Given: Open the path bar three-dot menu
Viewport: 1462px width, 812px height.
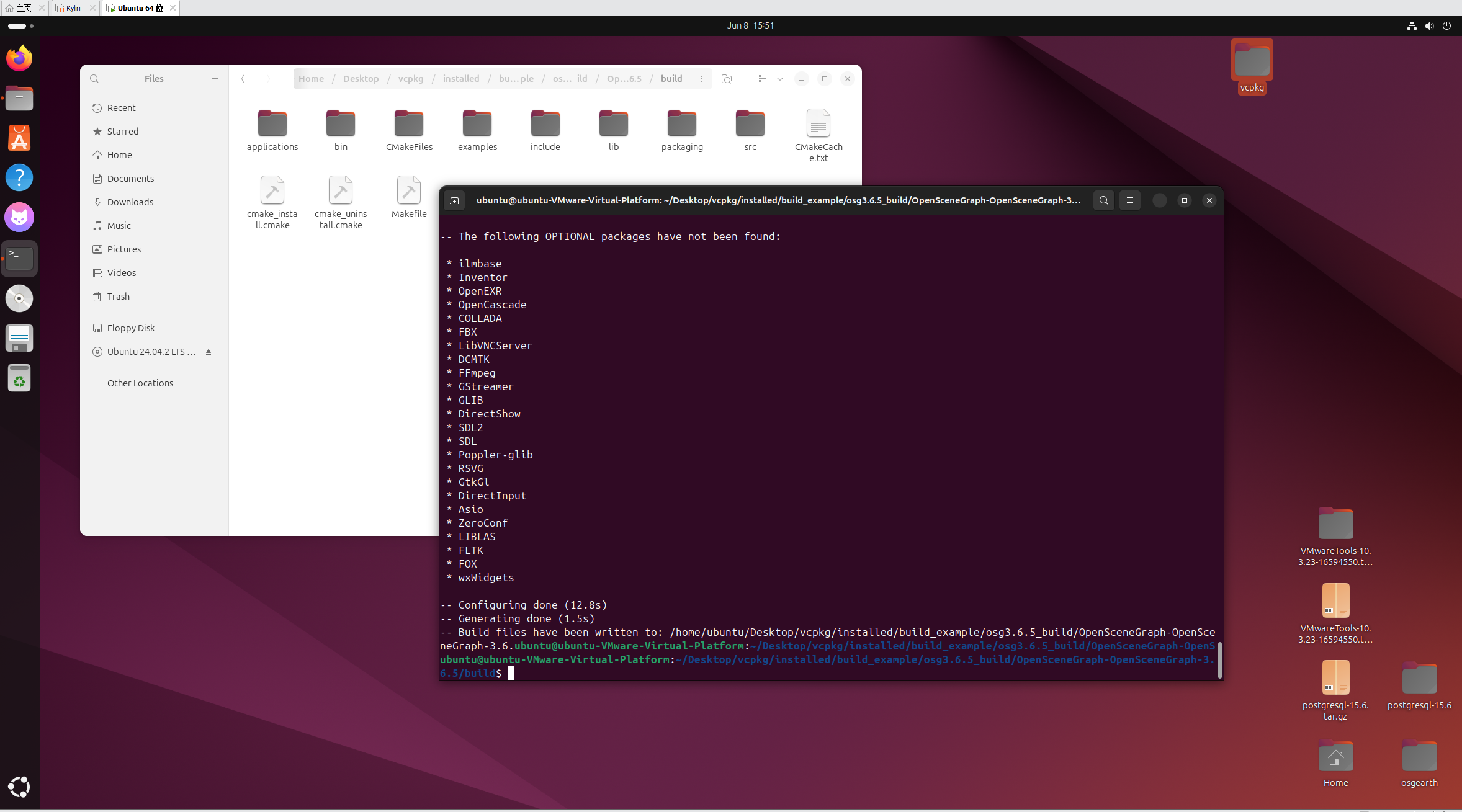Looking at the screenshot, I should (701, 79).
